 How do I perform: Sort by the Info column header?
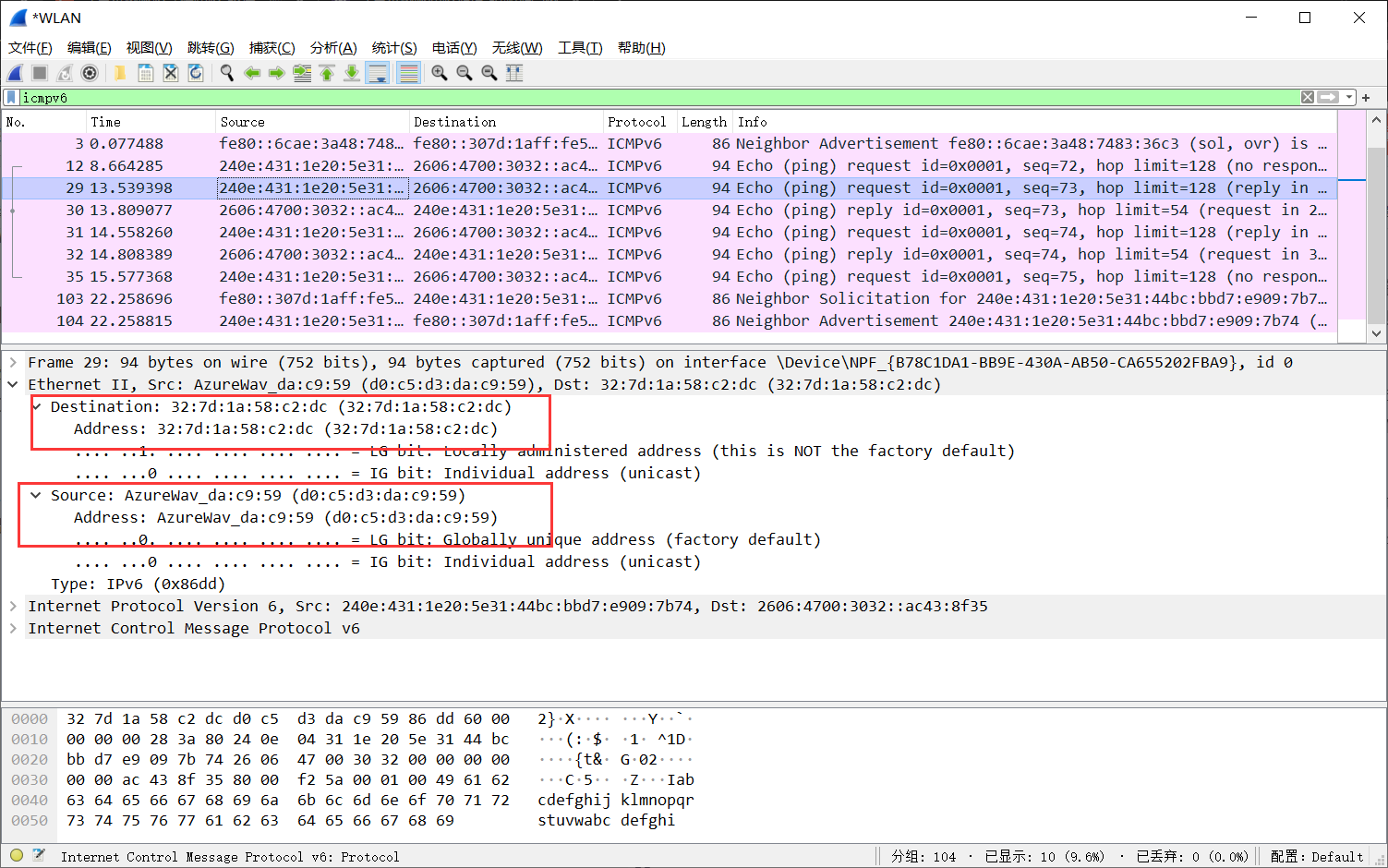coord(1035,122)
